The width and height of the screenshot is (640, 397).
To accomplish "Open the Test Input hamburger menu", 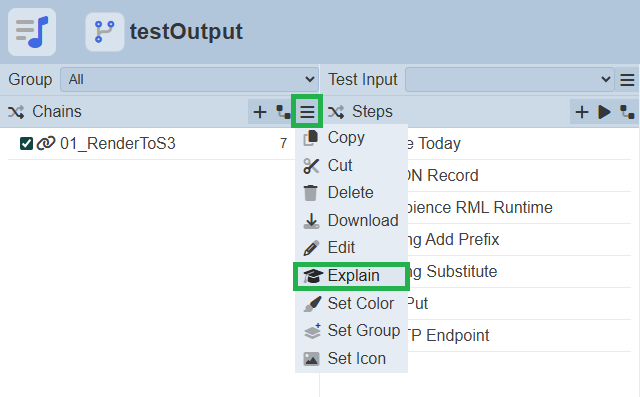I will click(x=627, y=80).
